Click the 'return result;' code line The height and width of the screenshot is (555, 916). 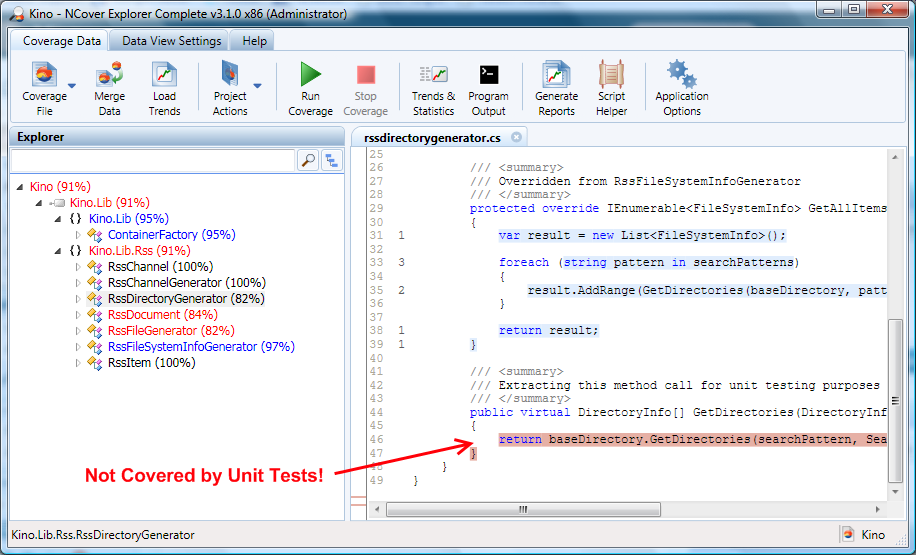point(549,331)
